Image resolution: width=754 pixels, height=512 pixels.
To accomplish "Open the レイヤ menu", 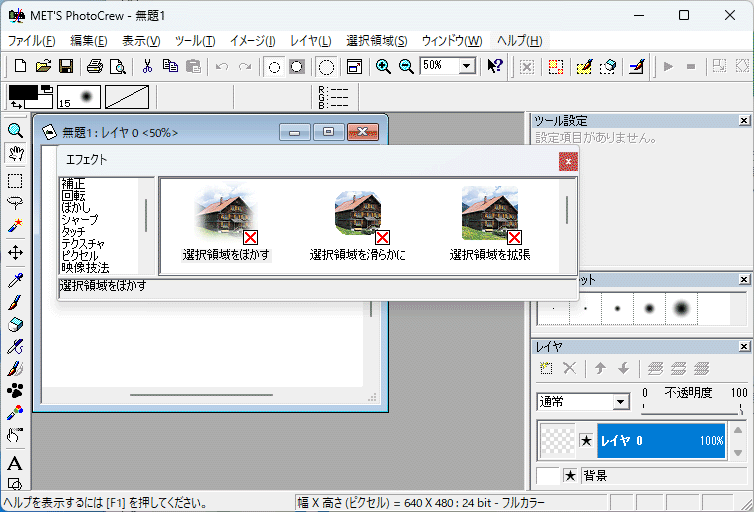I will (311, 41).
